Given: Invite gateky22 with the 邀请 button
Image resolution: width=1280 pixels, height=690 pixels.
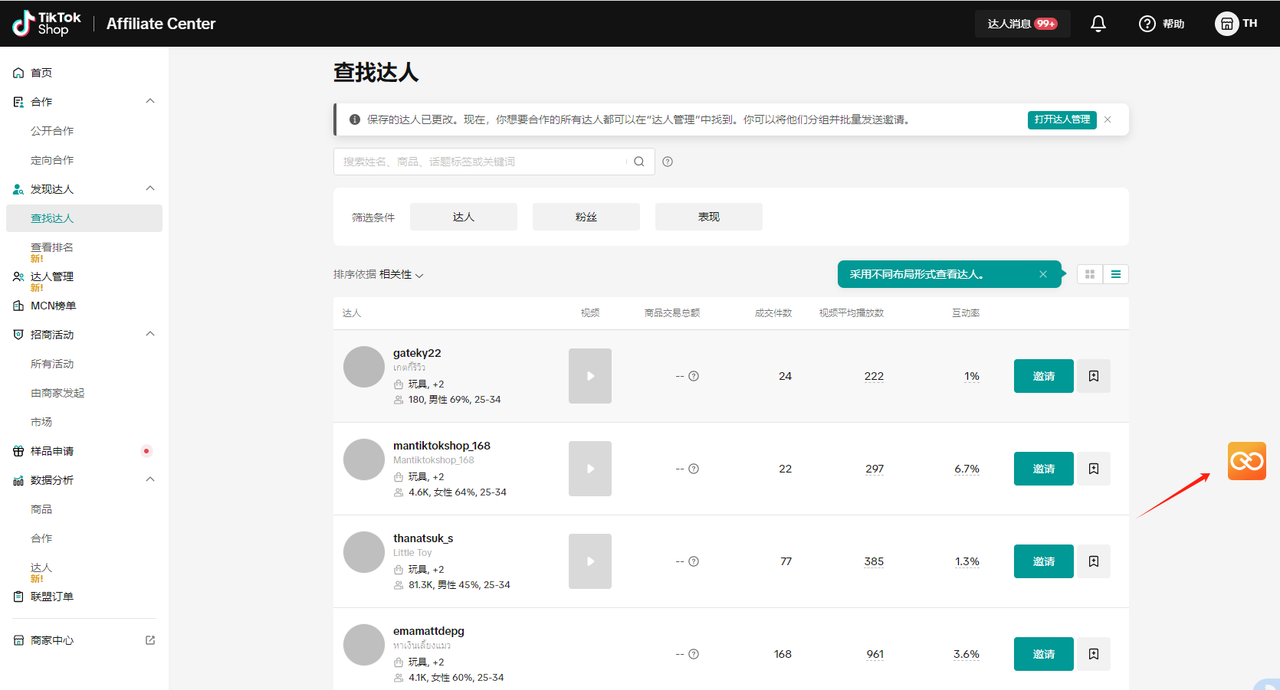Looking at the screenshot, I should pos(1044,376).
